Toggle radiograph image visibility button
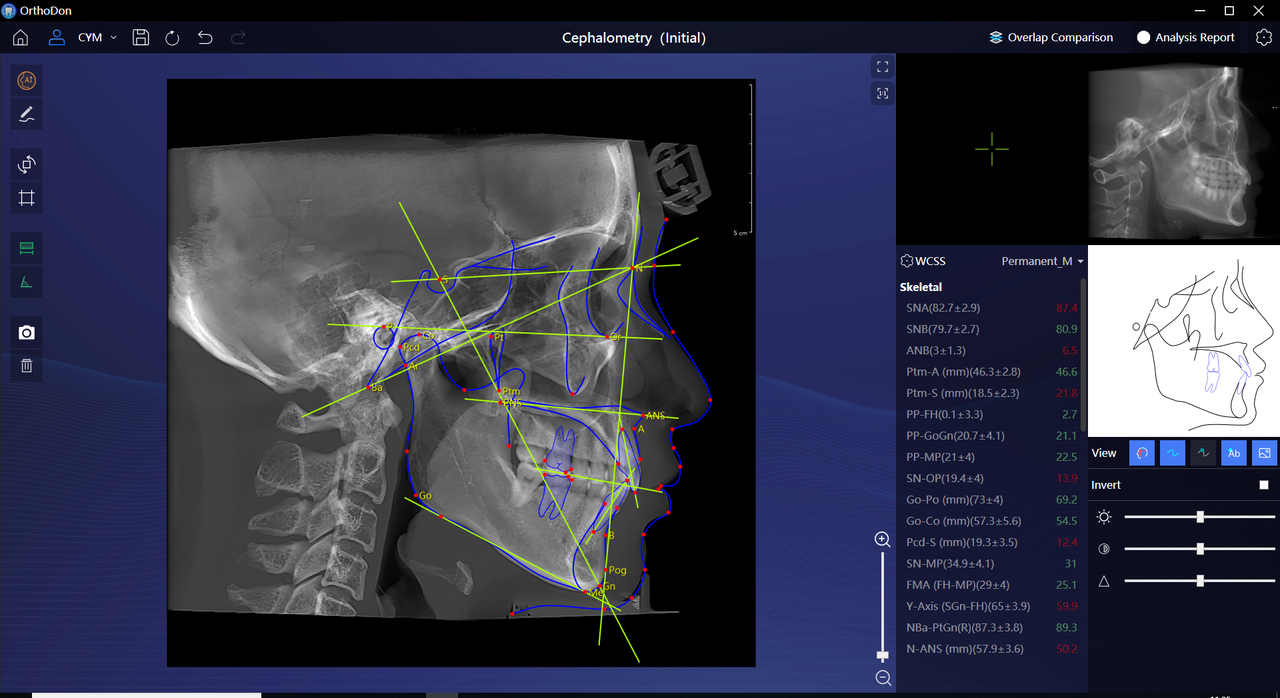 coord(1265,453)
